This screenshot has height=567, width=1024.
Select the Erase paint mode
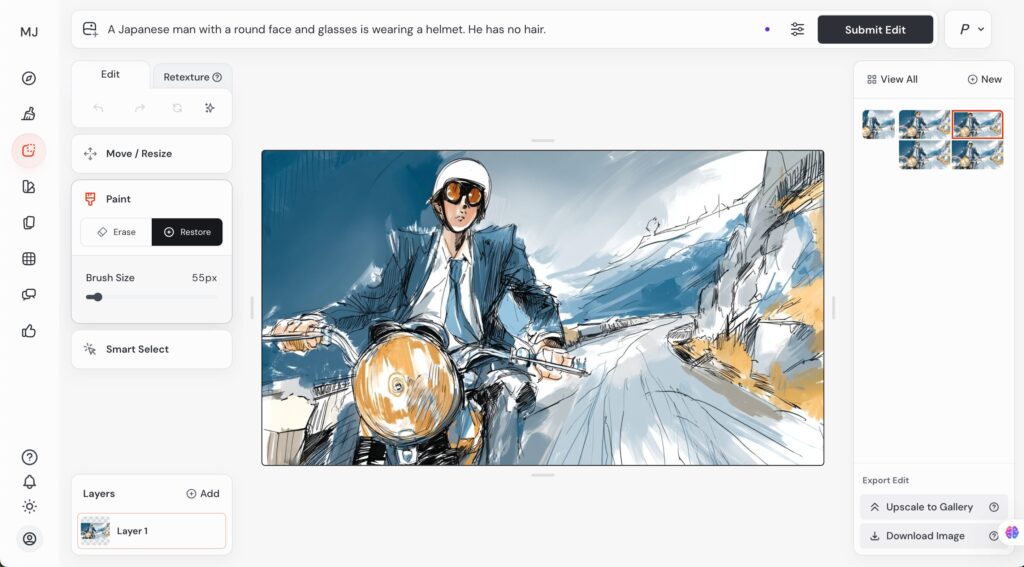click(116, 232)
